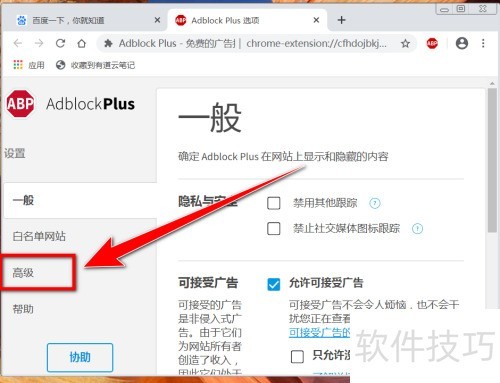Go back with the browser back arrow

tap(18, 43)
